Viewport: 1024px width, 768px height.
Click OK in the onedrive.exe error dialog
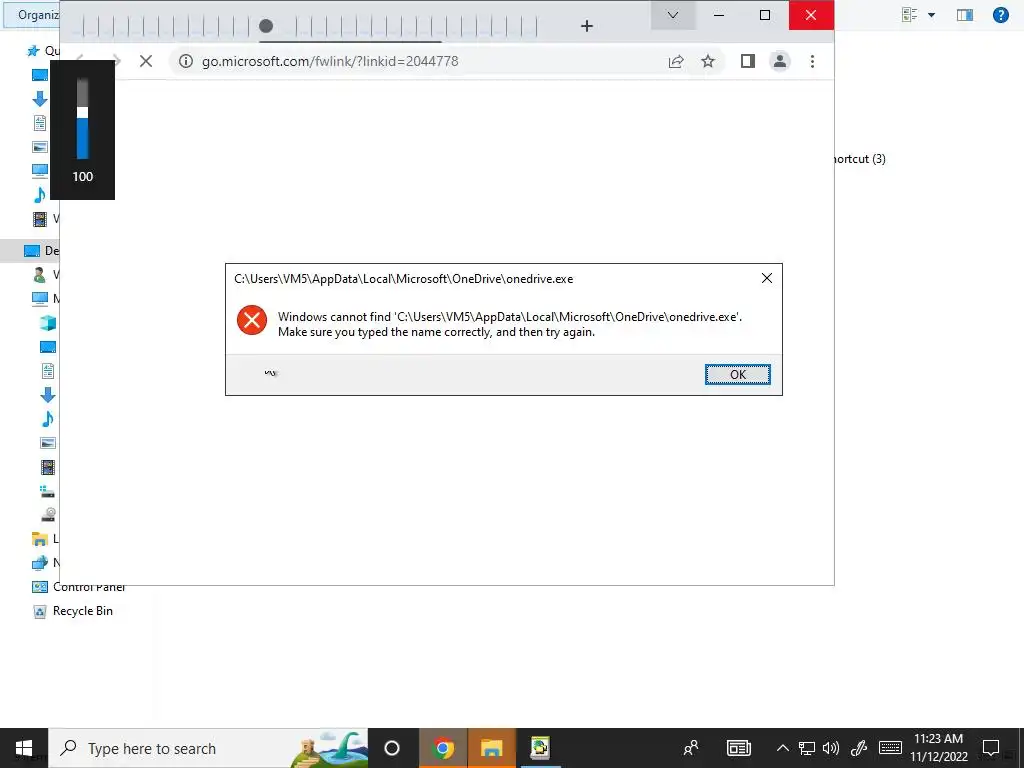point(737,374)
